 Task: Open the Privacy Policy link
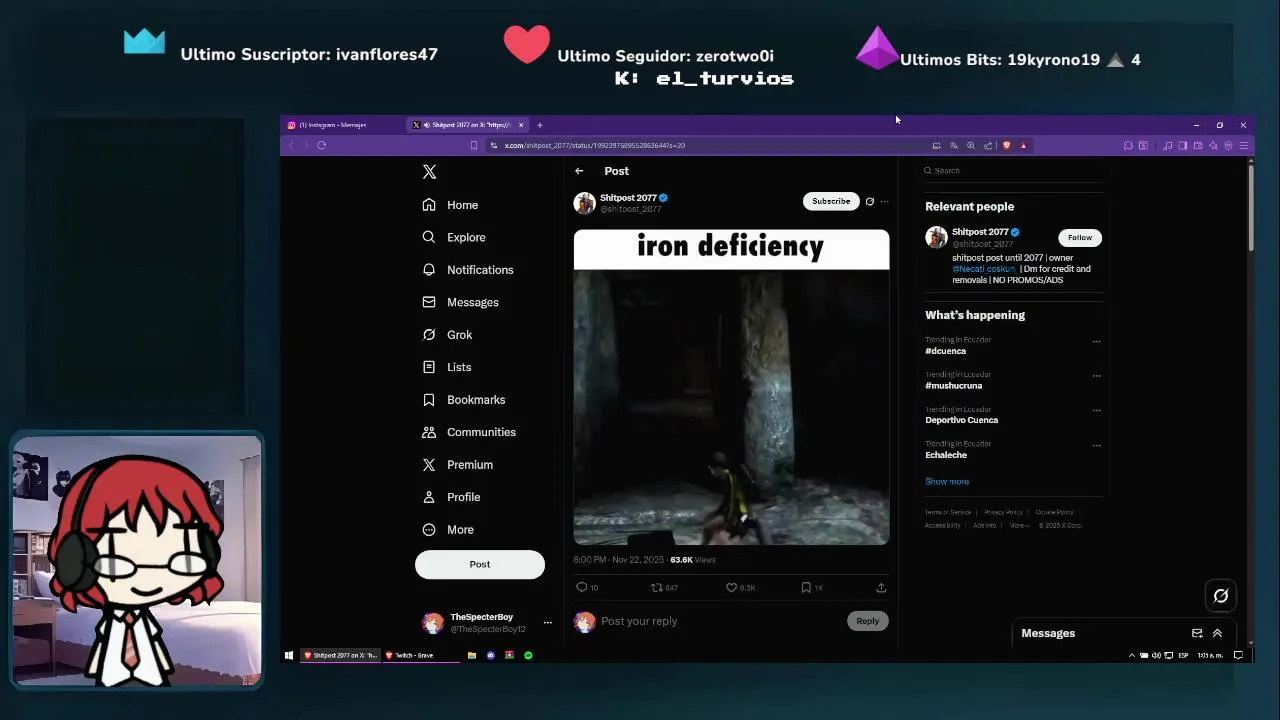[1003, 512]
